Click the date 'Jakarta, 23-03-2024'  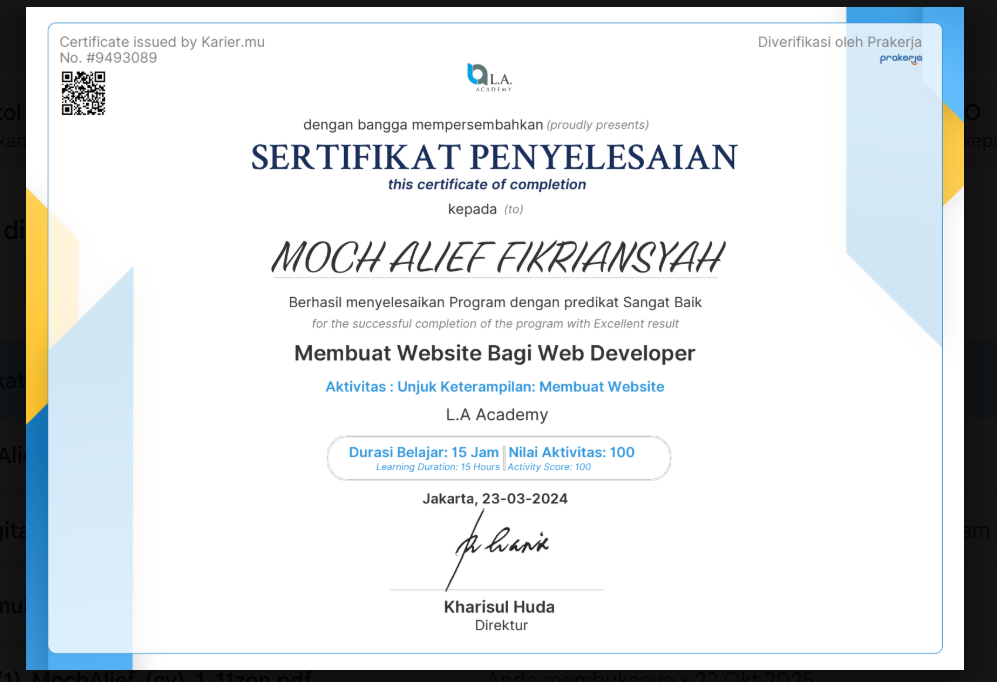point(495,498)
